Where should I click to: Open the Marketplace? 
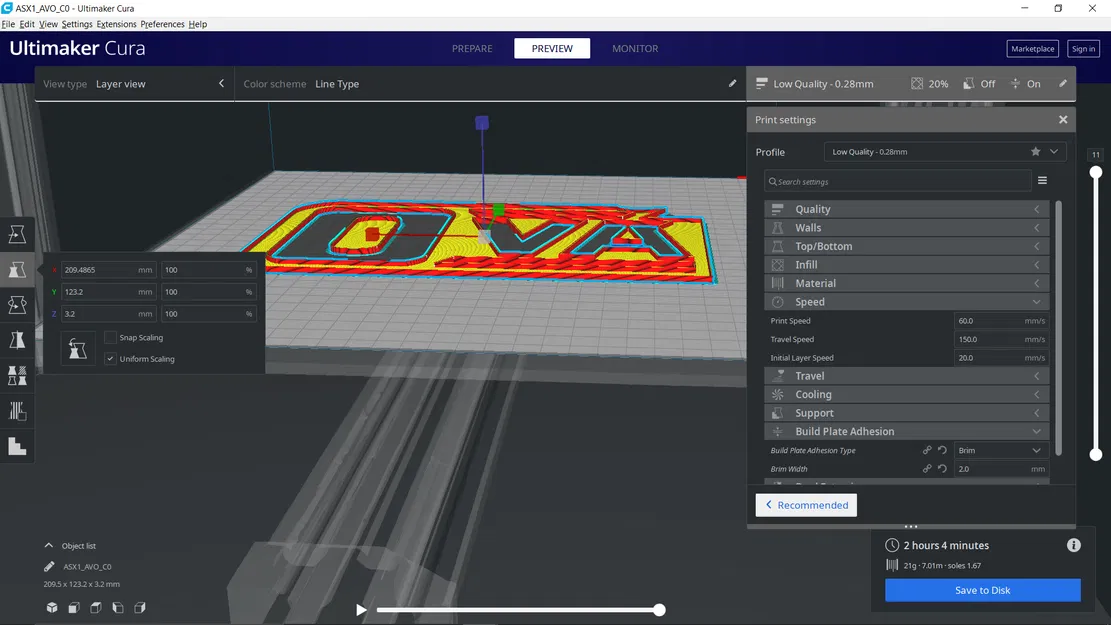click(1032, 48)
